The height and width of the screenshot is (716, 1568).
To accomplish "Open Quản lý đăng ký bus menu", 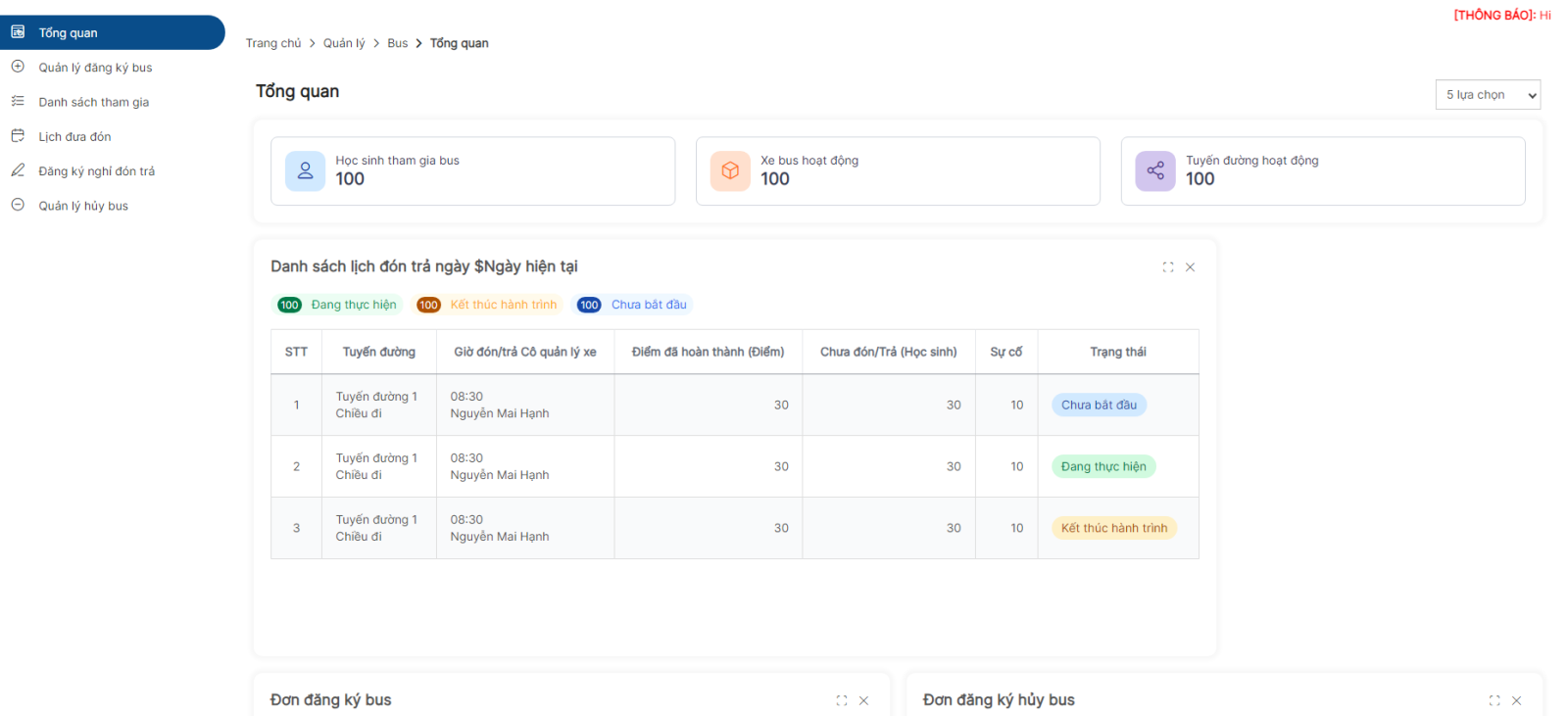I will (x=95, y=68).
